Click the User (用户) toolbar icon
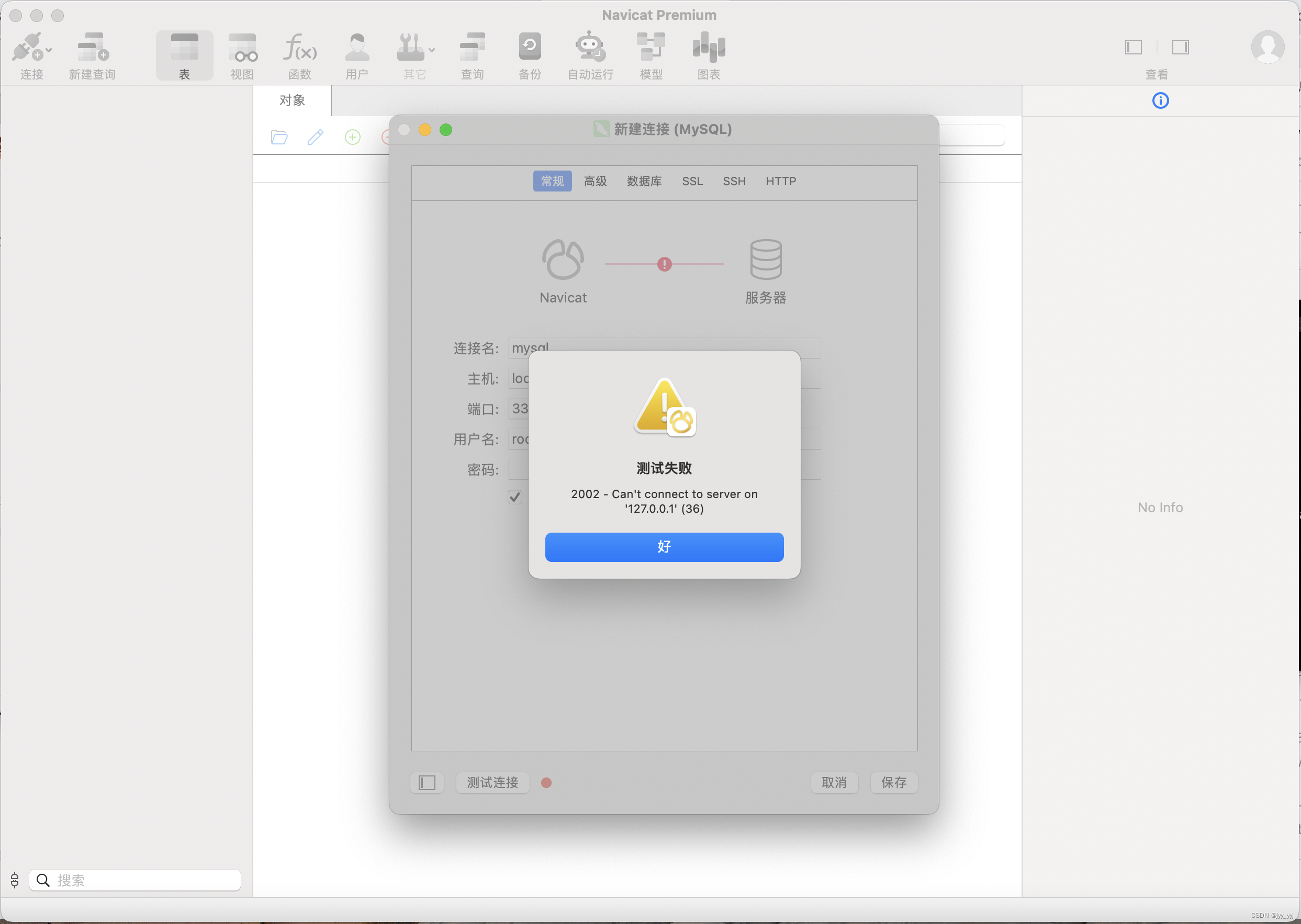1301x924 pixels. pos(357,47)
